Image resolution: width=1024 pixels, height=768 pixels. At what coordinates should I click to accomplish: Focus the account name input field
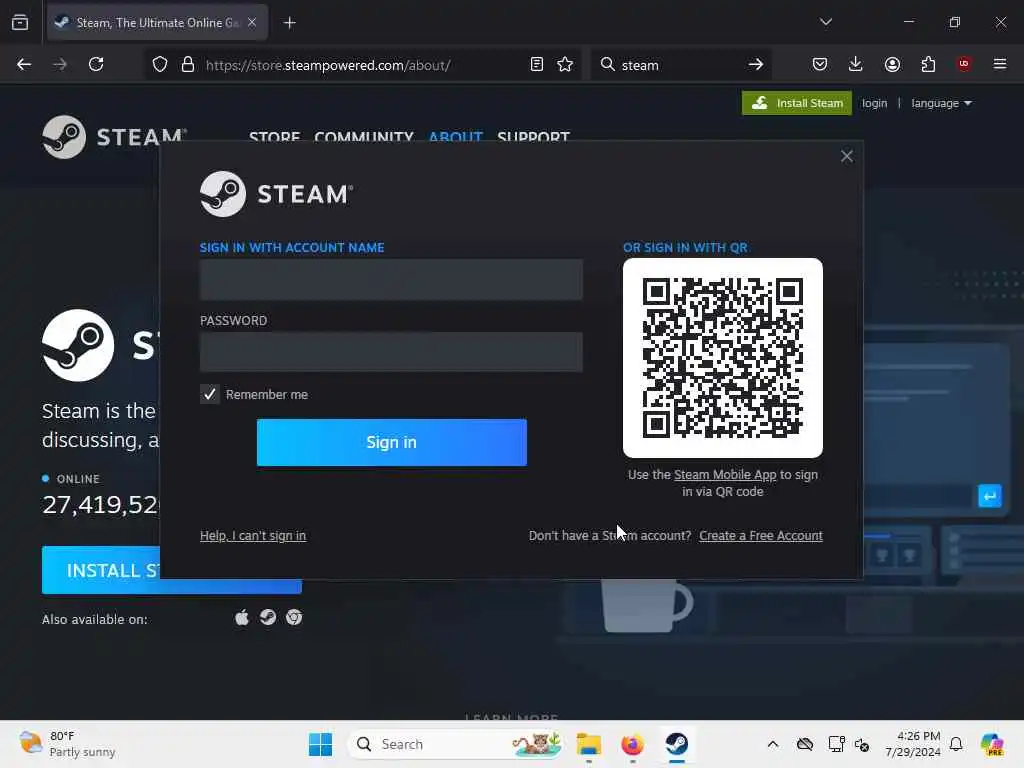391,280
